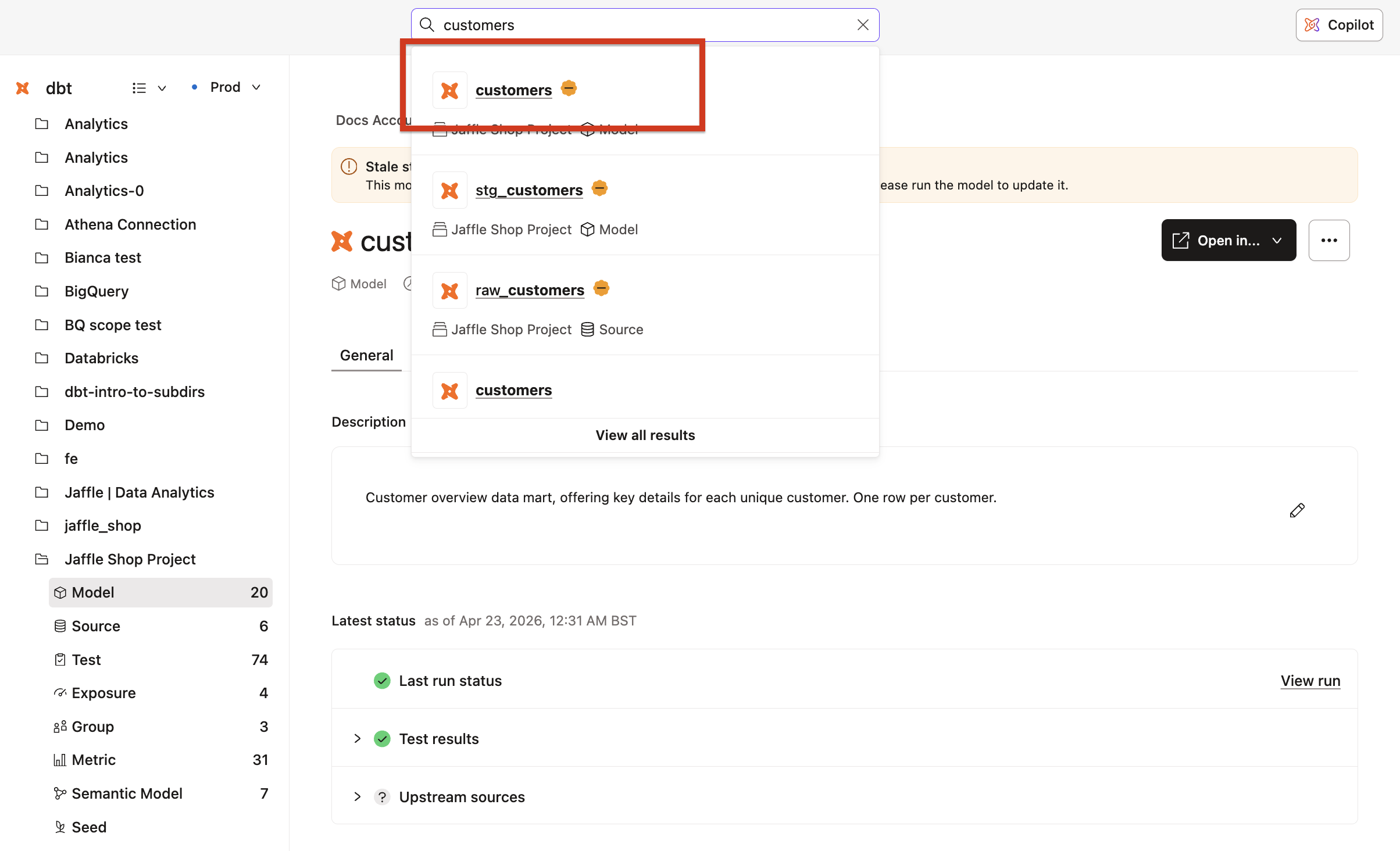Image resolution: width=1400 pixels, height=851 pixels.
Task: Select the BigQuery folder icon
Action: click(42, 291)
